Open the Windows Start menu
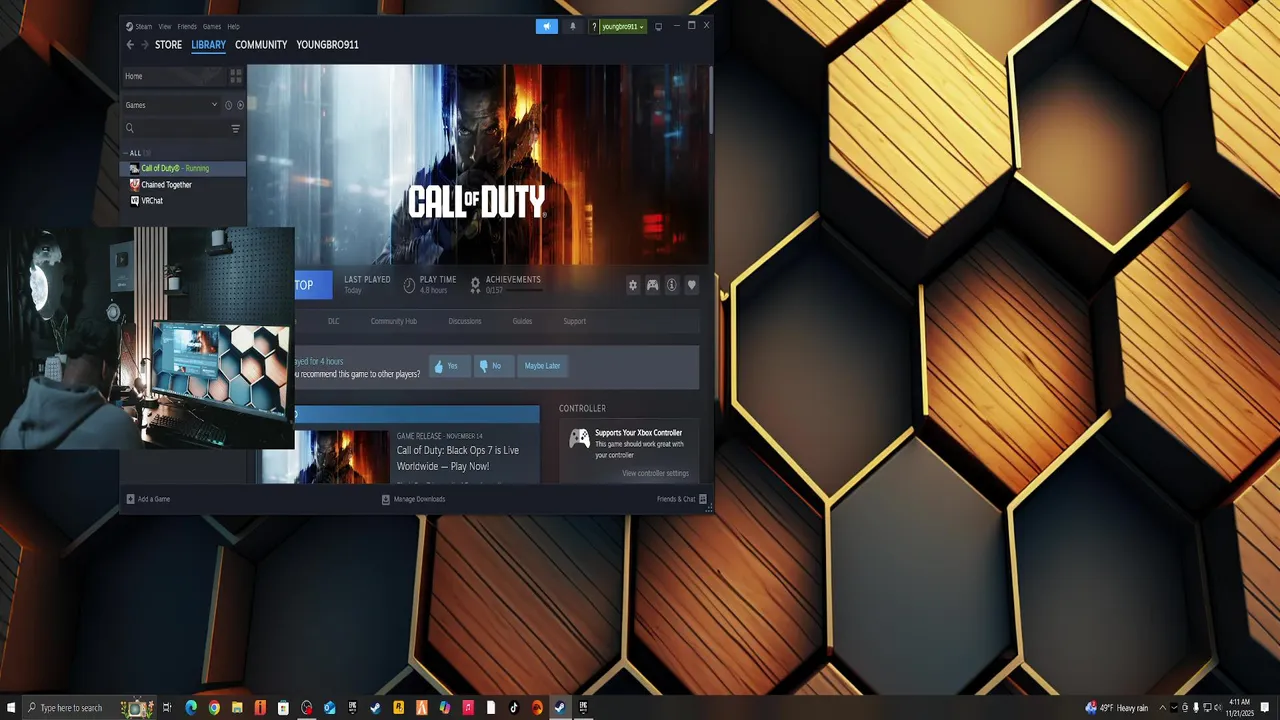 point(10,708)
